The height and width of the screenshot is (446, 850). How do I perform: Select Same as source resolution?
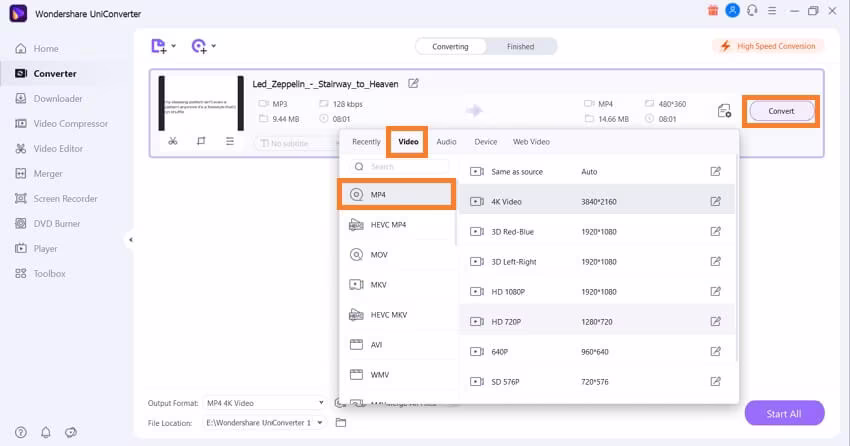[596, 172]
